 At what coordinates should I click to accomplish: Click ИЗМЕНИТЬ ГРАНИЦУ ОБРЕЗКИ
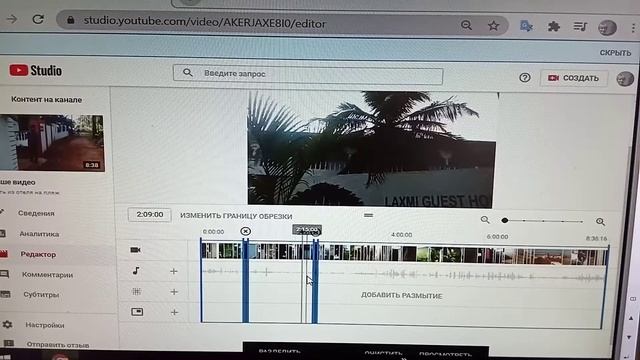[236, 216]
